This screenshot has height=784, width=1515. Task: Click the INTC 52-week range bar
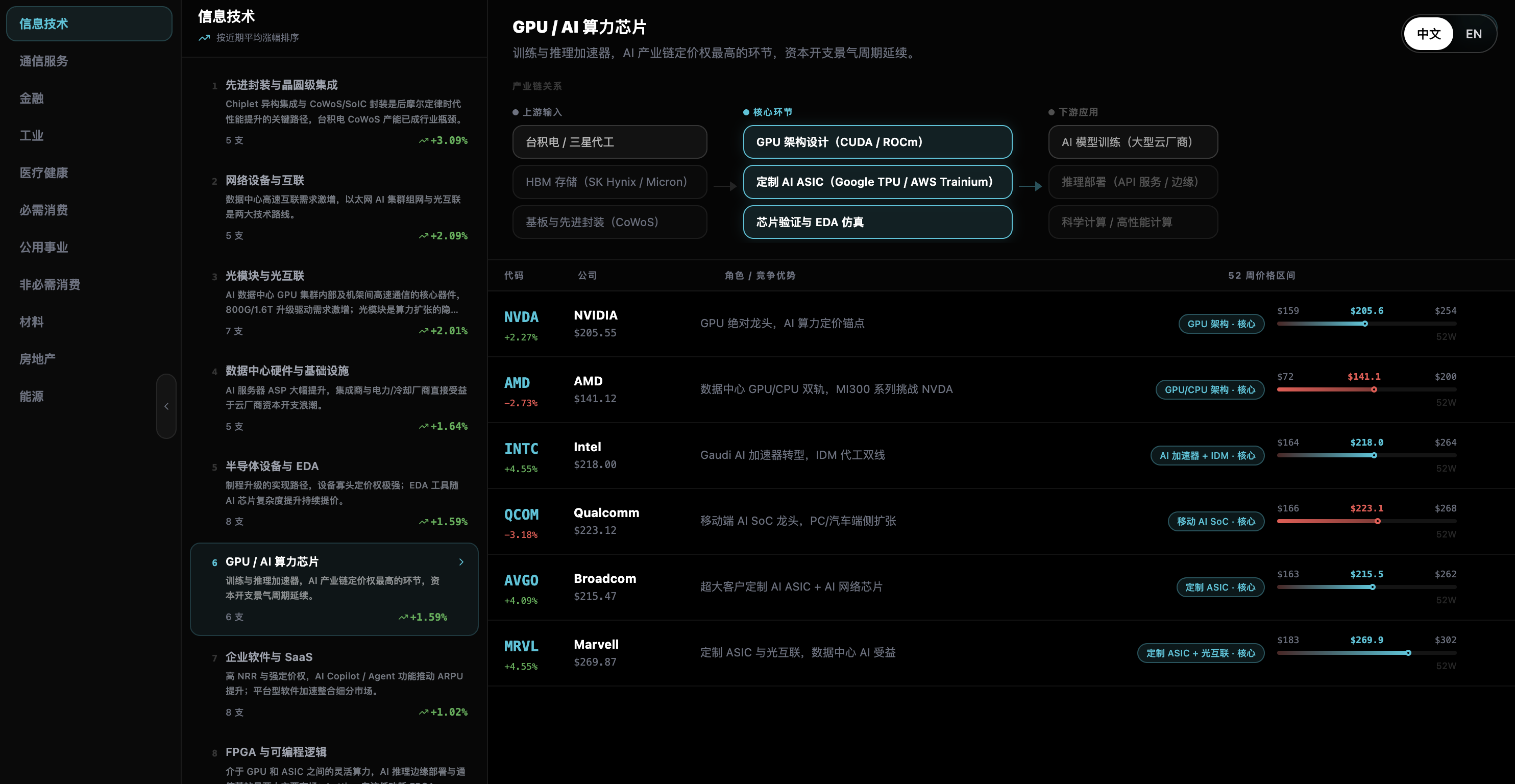coord(1366,456)
